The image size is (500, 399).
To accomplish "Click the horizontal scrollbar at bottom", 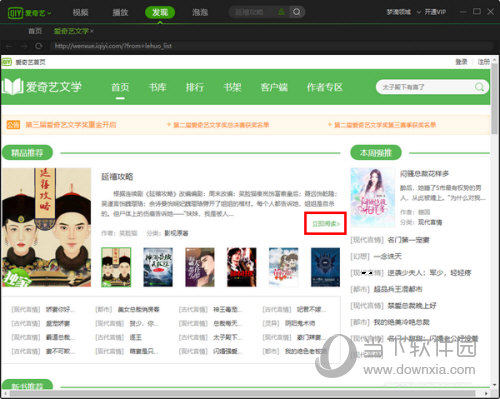I will tap(242, 394).
